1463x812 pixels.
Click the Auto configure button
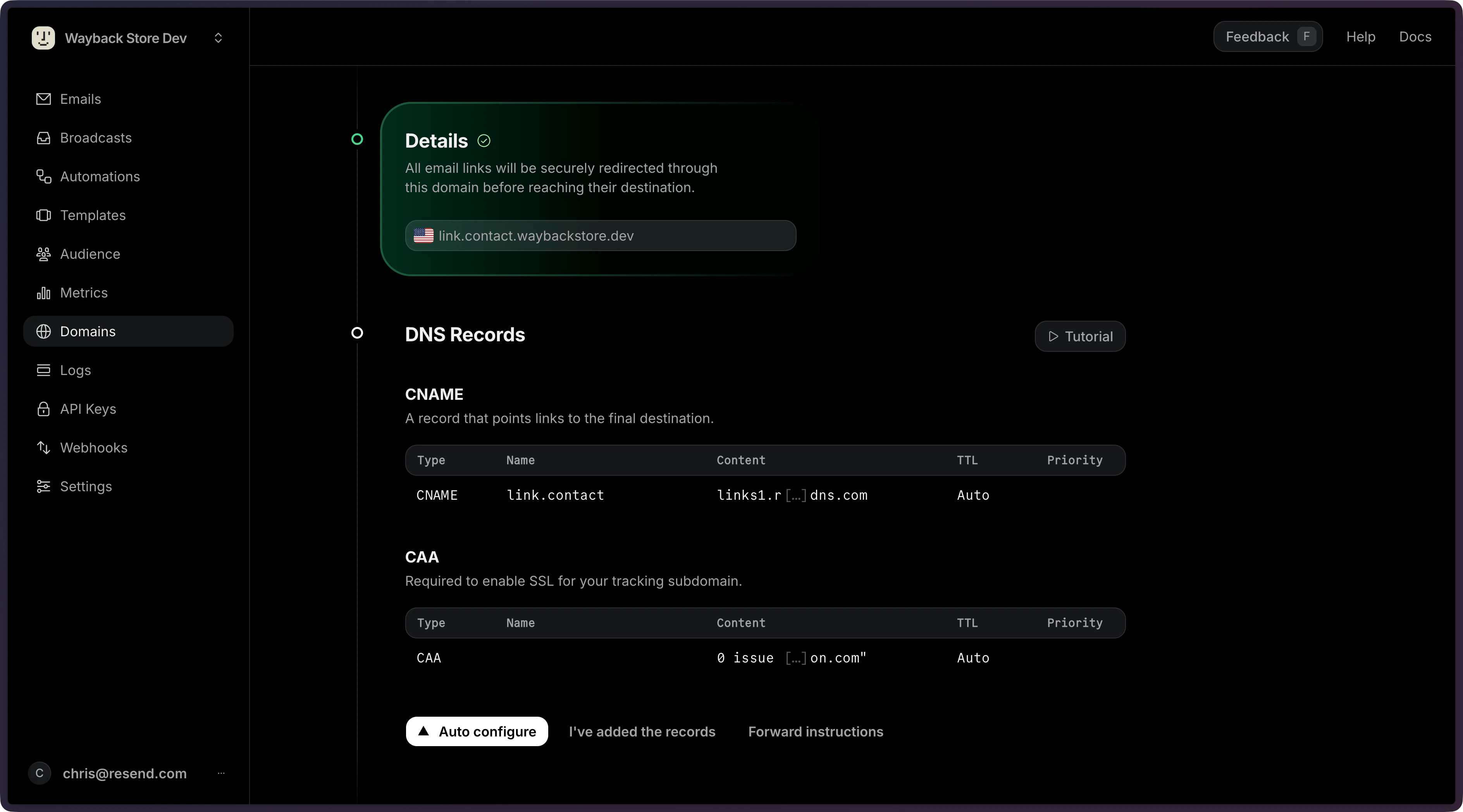477,731
